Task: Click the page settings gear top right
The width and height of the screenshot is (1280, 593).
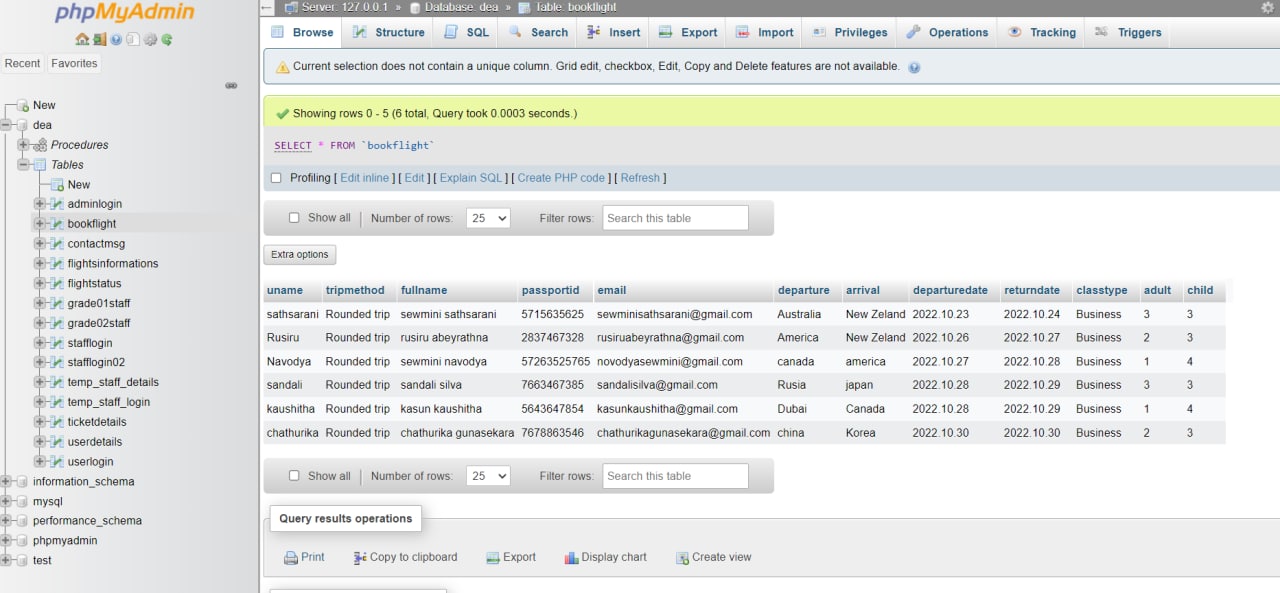Action: pos(1267,7)
